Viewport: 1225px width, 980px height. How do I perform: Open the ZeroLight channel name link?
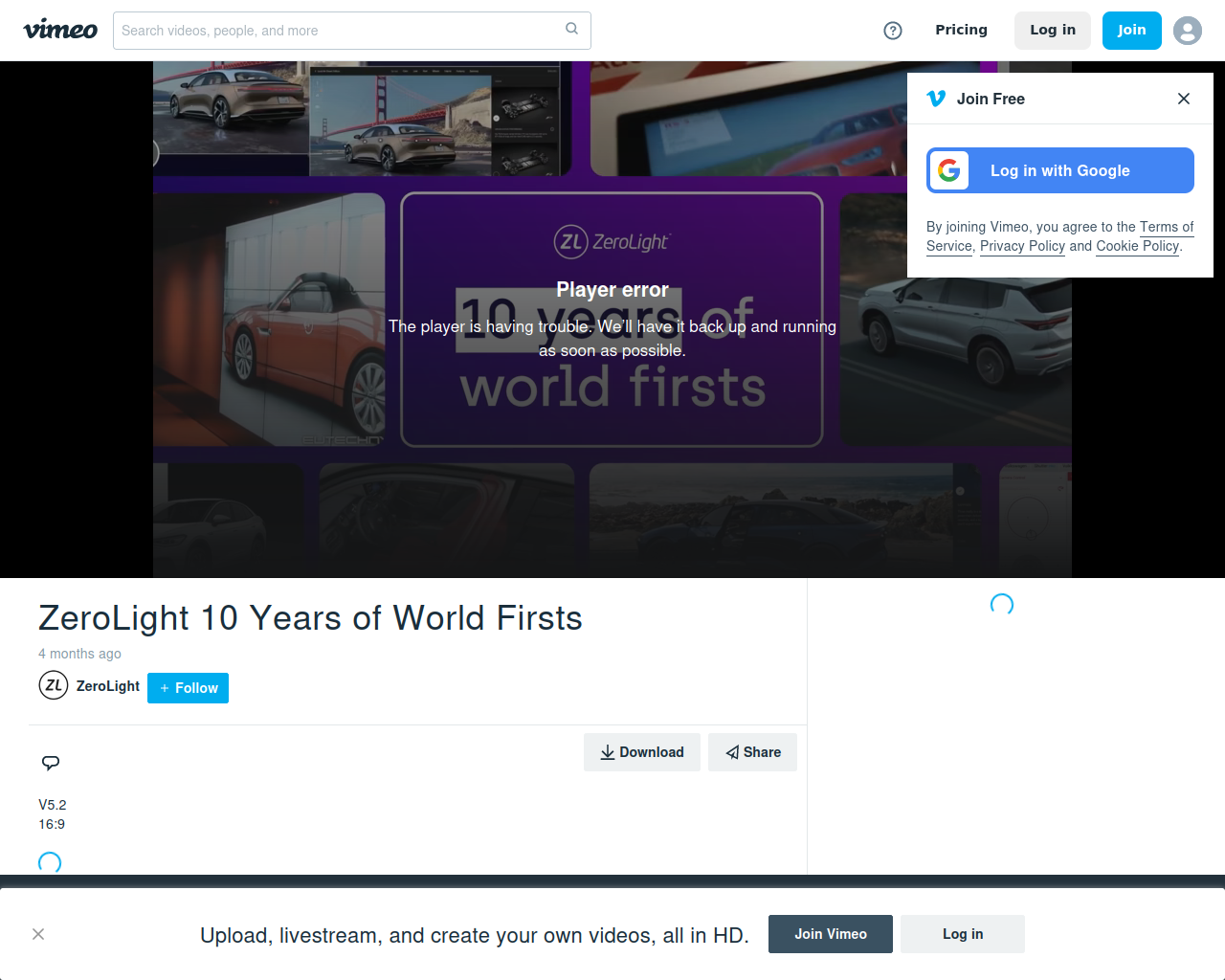click(108, 686)
